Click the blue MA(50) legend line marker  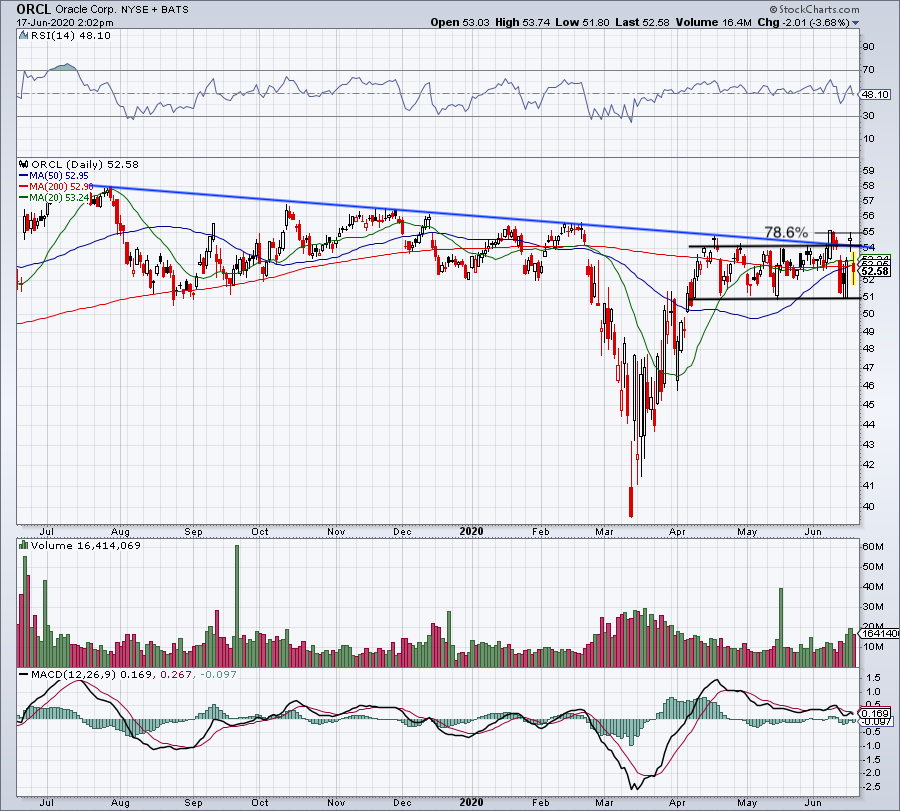tap(24, 176)
